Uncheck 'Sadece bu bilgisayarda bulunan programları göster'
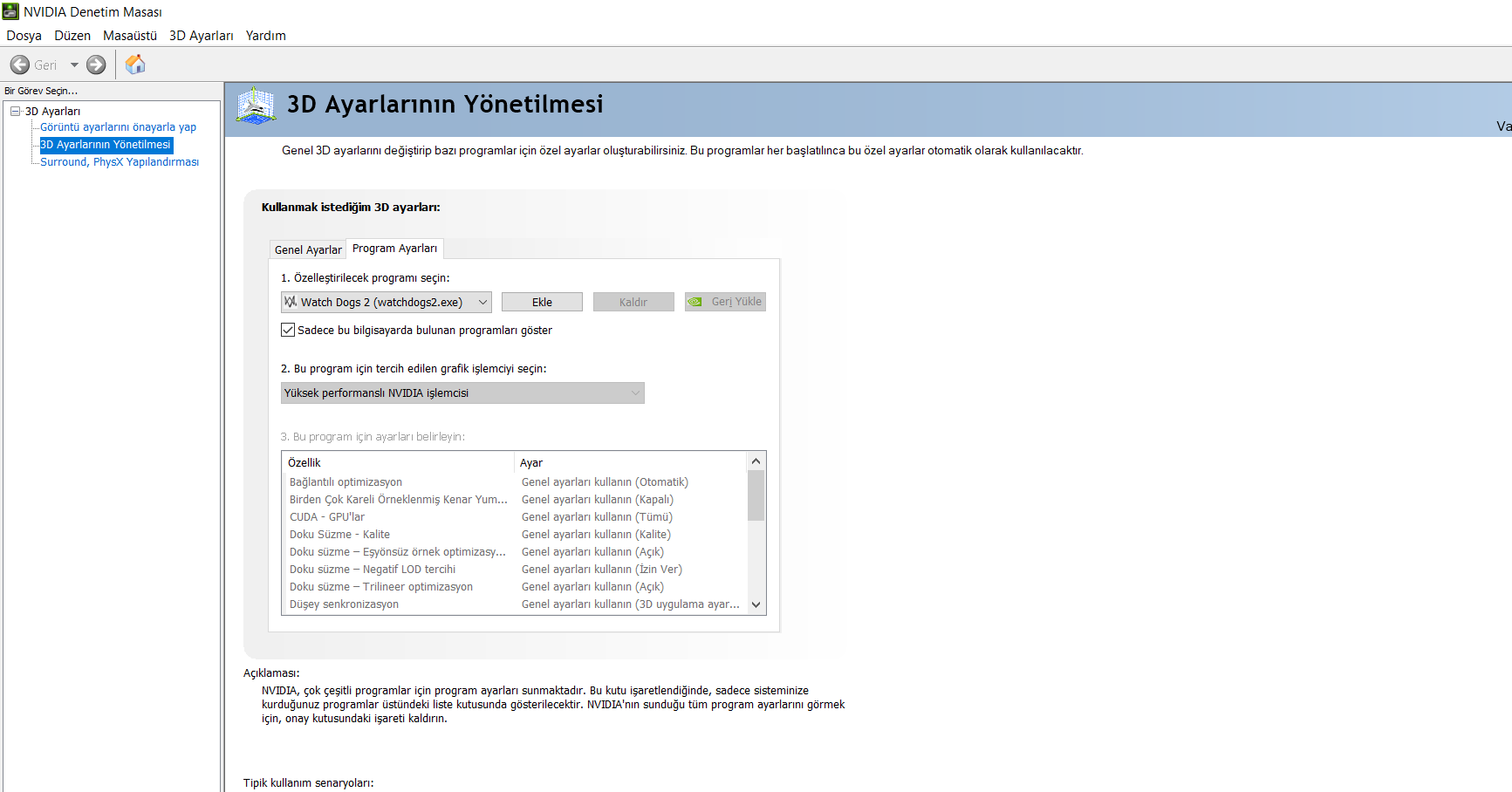 pyautogui.click(x=288, y=330)
